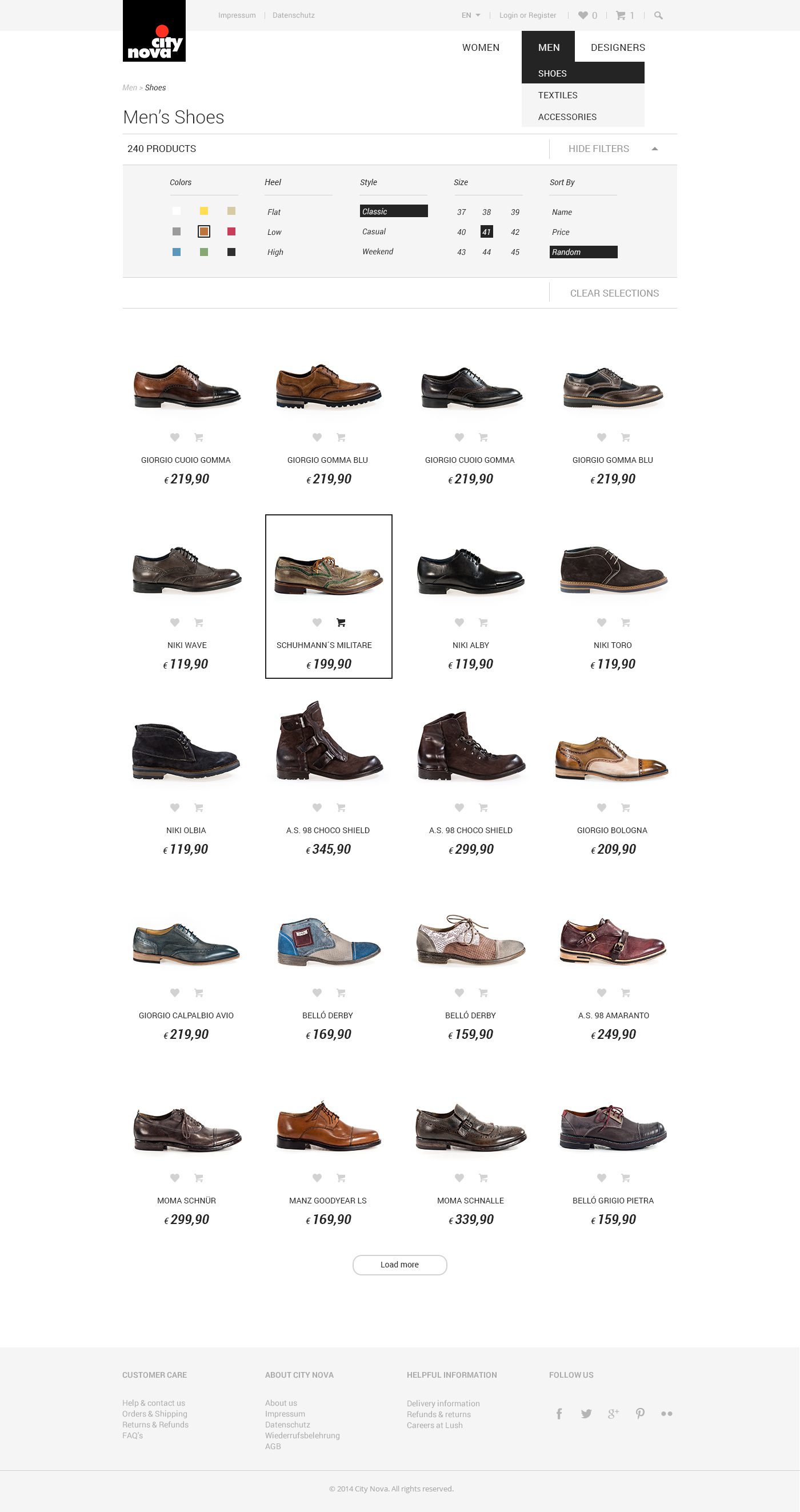Add Schuhmann's Militare to cart via cart icon
Viewport: 800px width, 1512px height.
[341, 622]
